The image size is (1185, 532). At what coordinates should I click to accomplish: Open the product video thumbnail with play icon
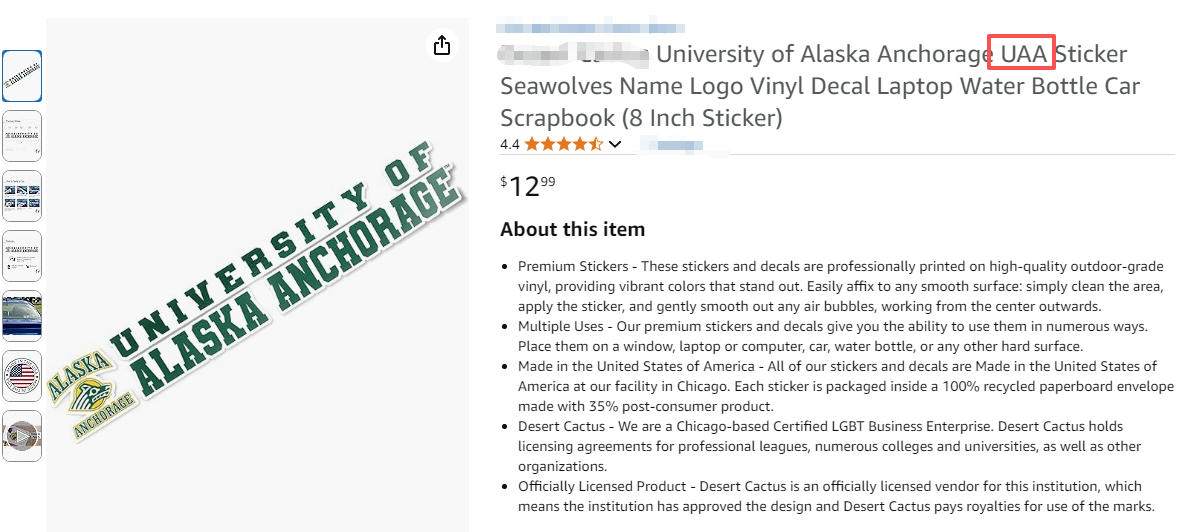pos(22,436)
